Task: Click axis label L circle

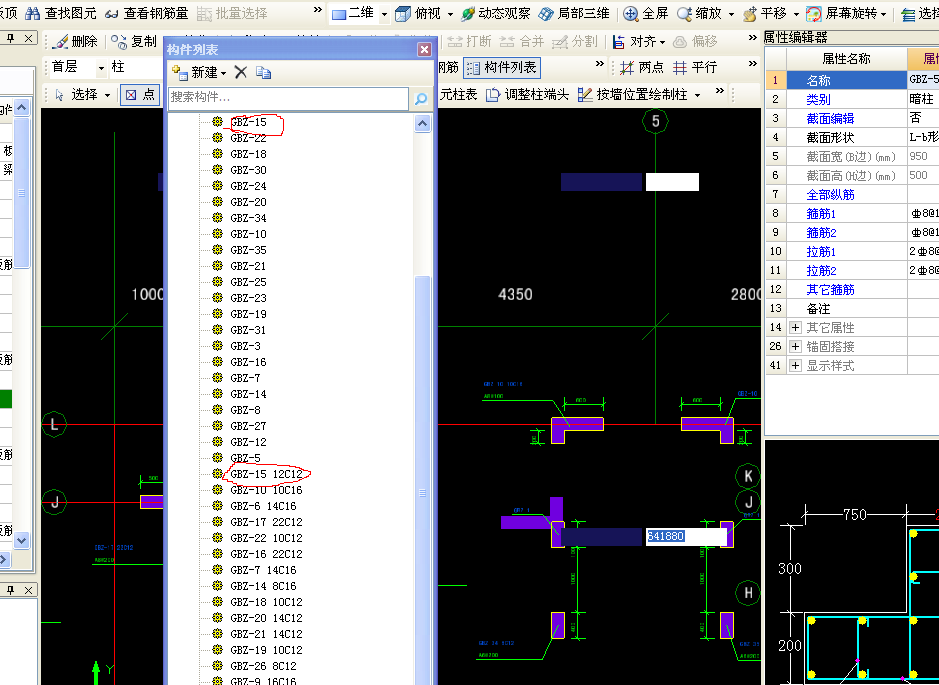Action: (54, 425)
